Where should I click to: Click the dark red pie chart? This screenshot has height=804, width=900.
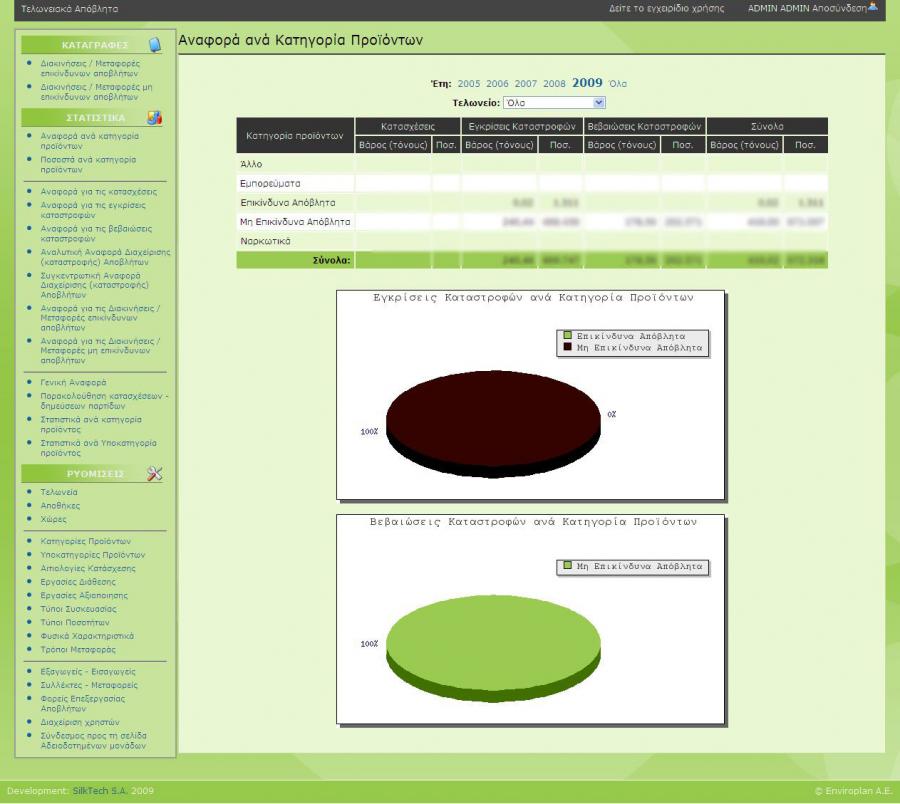click(494, 424)
